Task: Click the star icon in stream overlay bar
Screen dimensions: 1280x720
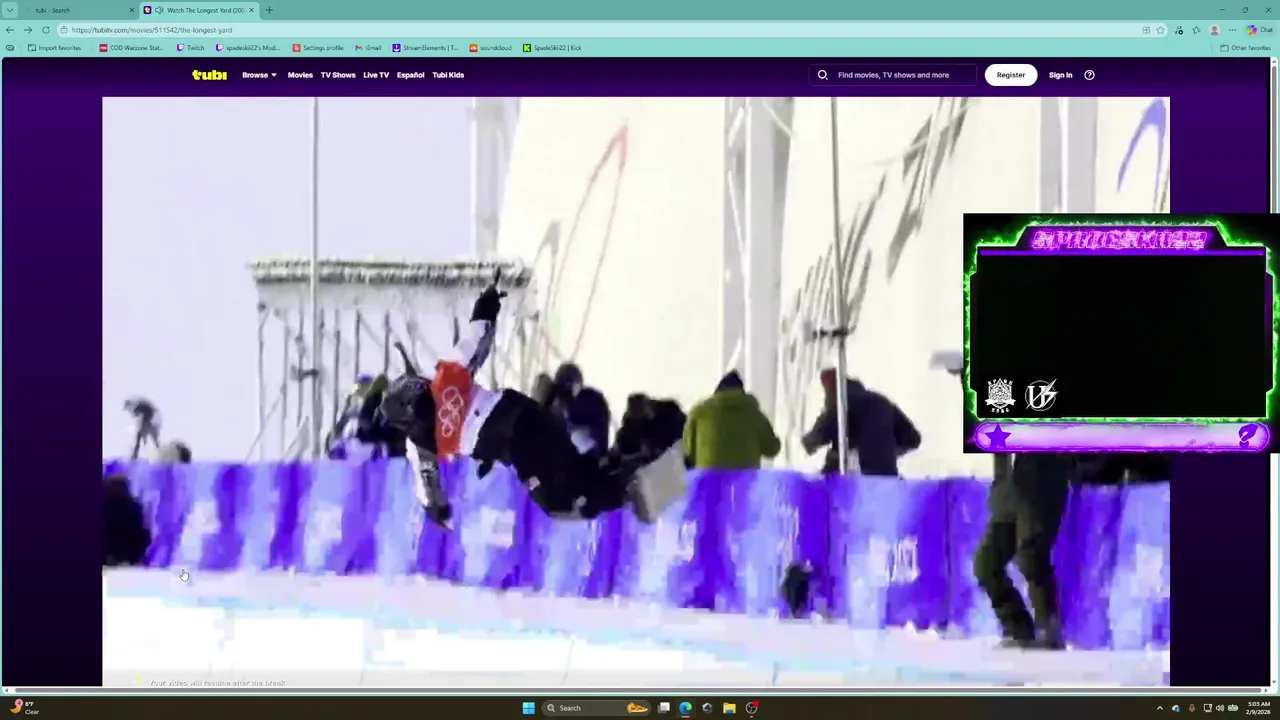Action: click(998, 436)
